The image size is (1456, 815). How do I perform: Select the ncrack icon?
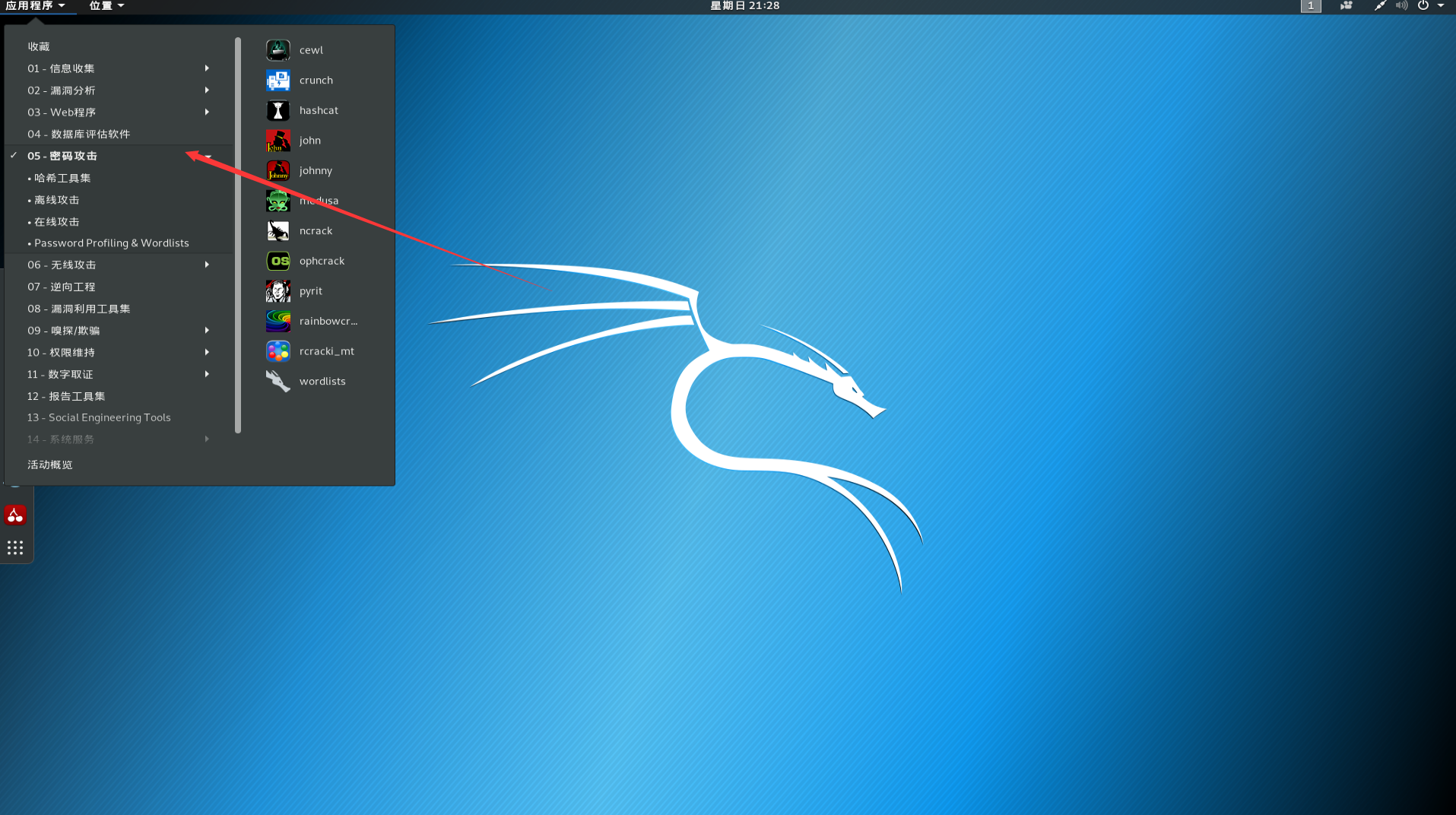point(278,230)
